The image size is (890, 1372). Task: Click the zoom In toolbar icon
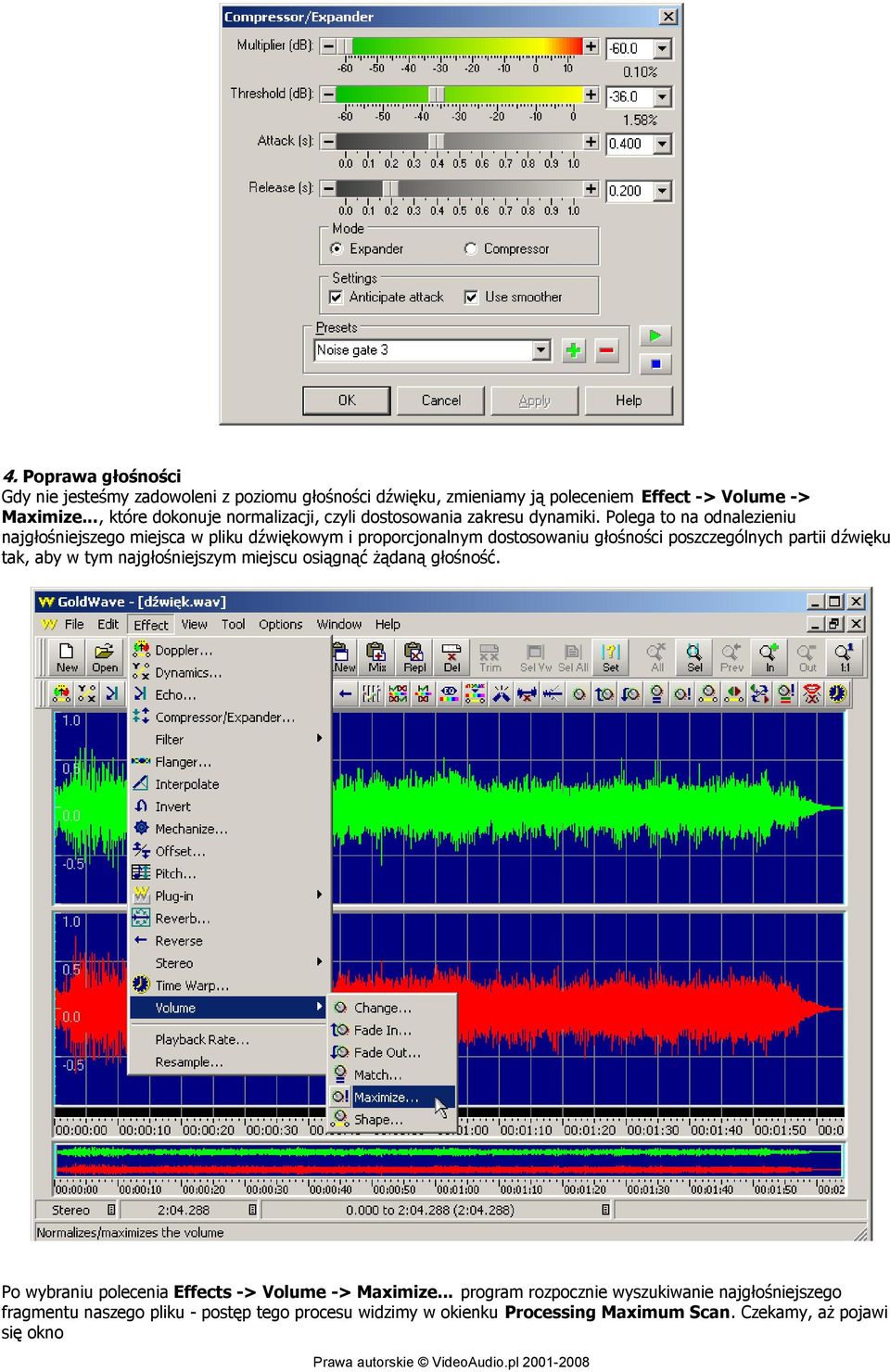(769, 657)
